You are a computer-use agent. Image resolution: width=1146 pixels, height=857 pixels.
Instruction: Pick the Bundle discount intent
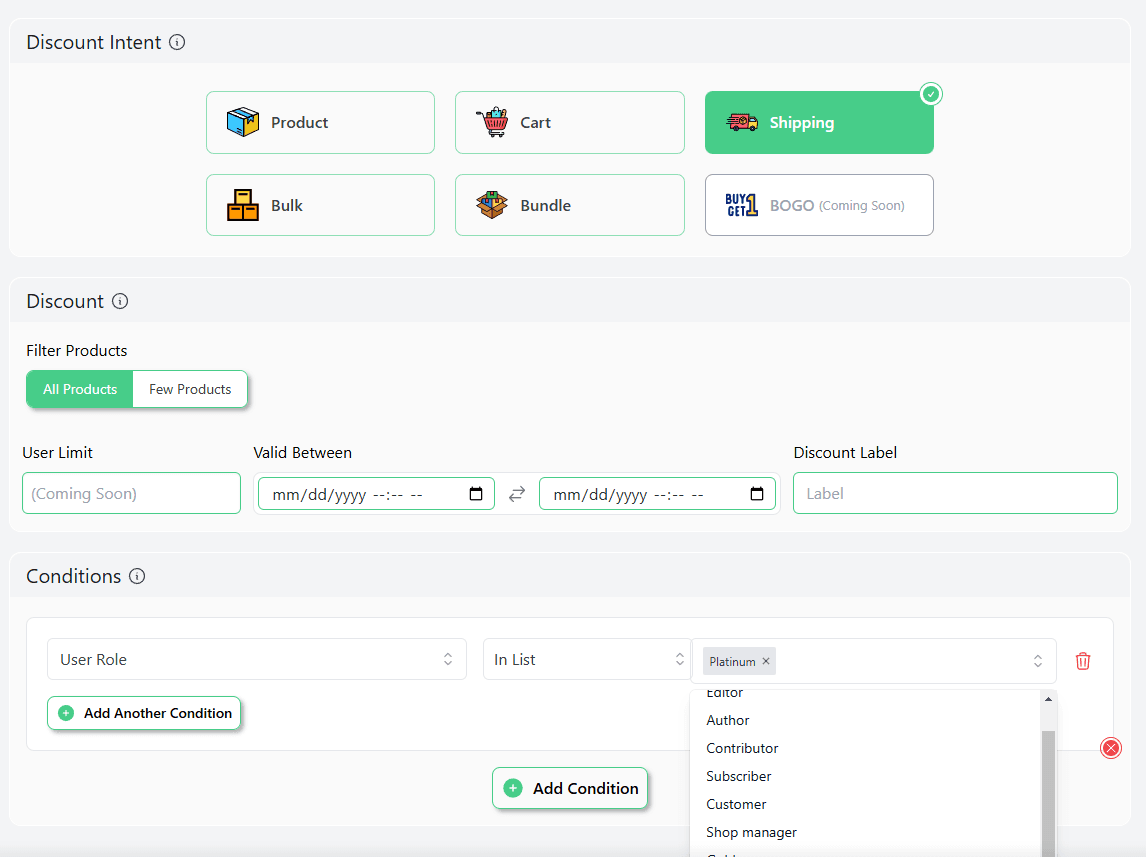pyautogui.click(x=569, y=206)
